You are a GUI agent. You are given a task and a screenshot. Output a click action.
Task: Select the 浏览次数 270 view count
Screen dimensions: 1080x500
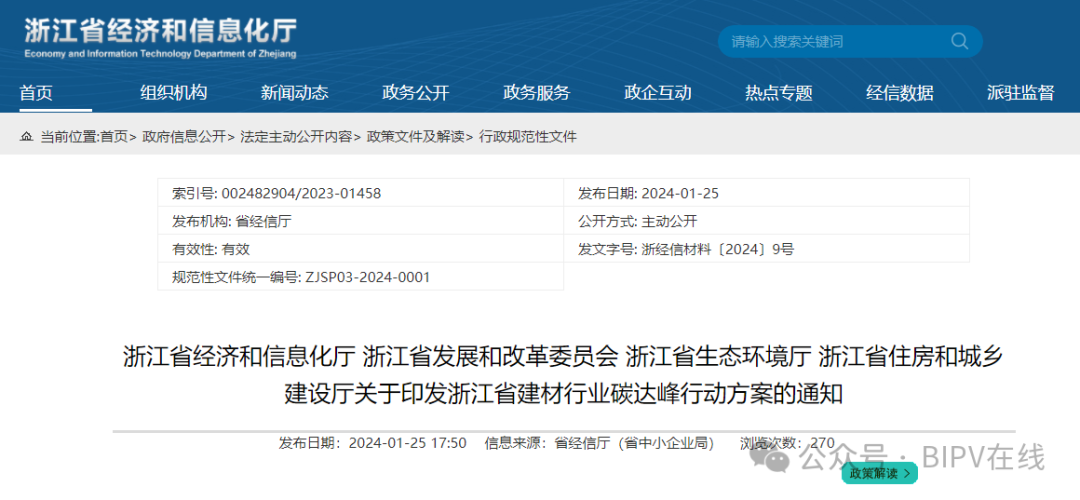(787, 443)
